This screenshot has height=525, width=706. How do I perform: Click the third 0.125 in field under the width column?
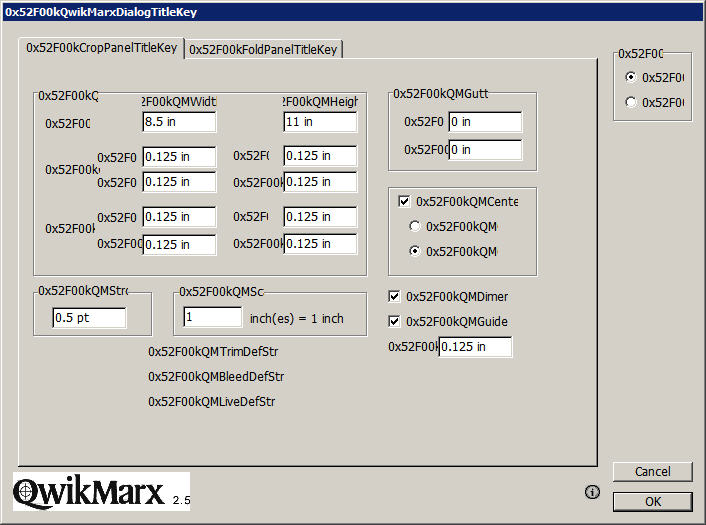[x=179, y=217]
